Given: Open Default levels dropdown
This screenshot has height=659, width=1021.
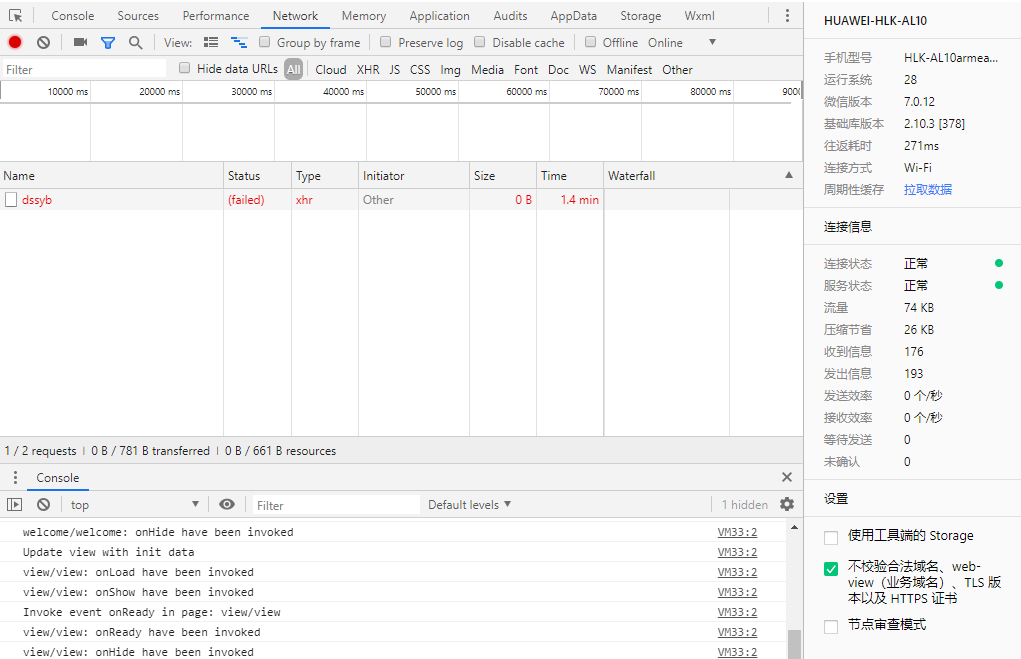Looking at the screenshot, I should click(469, 505).
